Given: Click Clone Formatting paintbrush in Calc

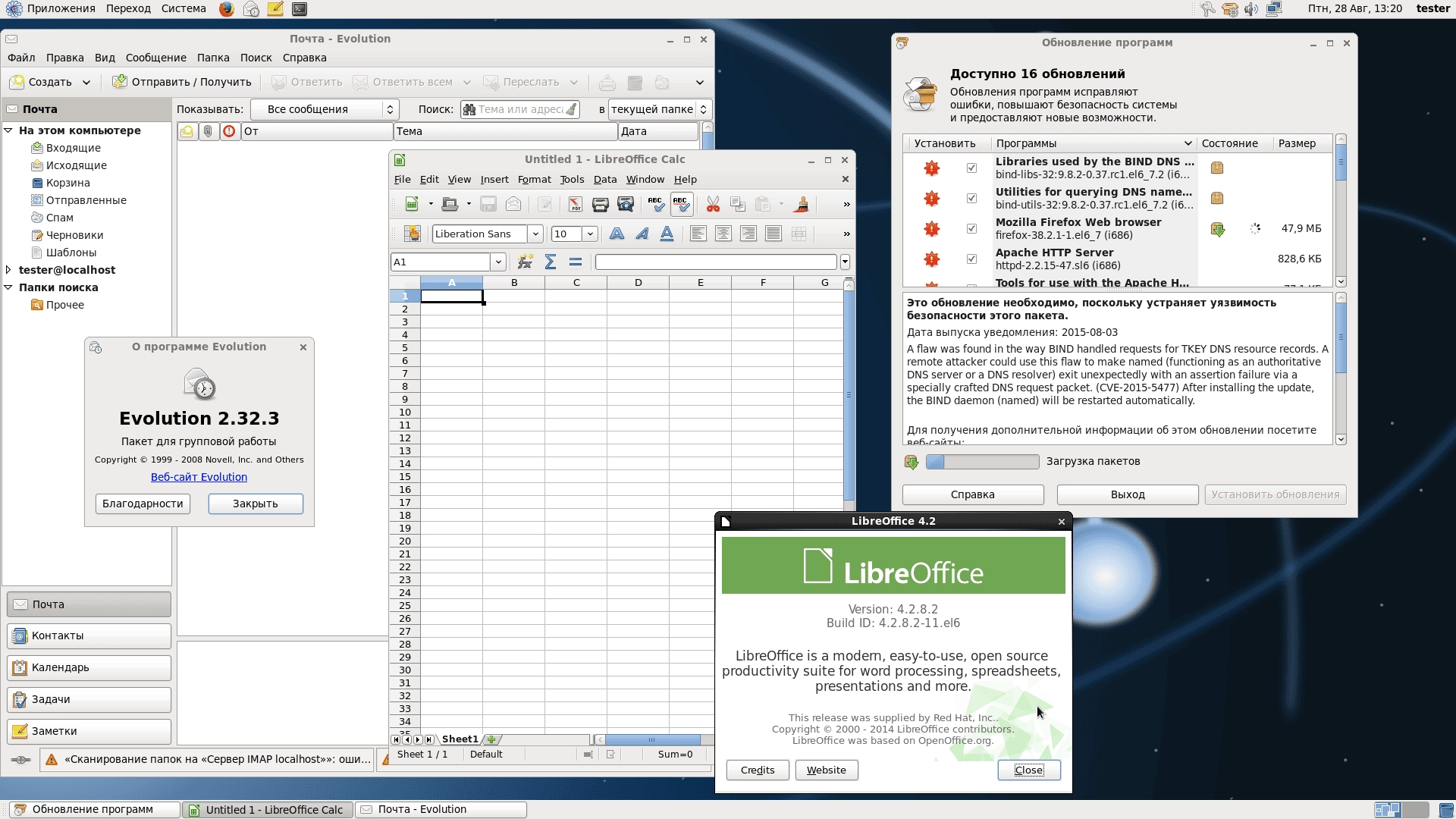Looking at the screenshot, I should coord(801,205).
